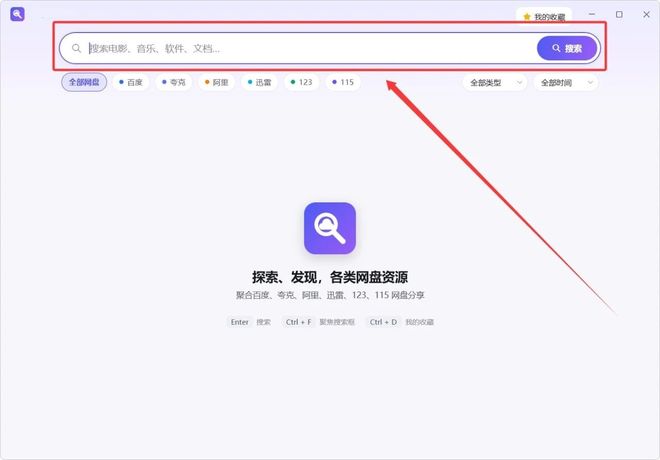Image resolution: width=660 pixels, height=460 pixels.
Task: Click the Ctrl + D shortcut hint
Action: [x=383, y=322]
